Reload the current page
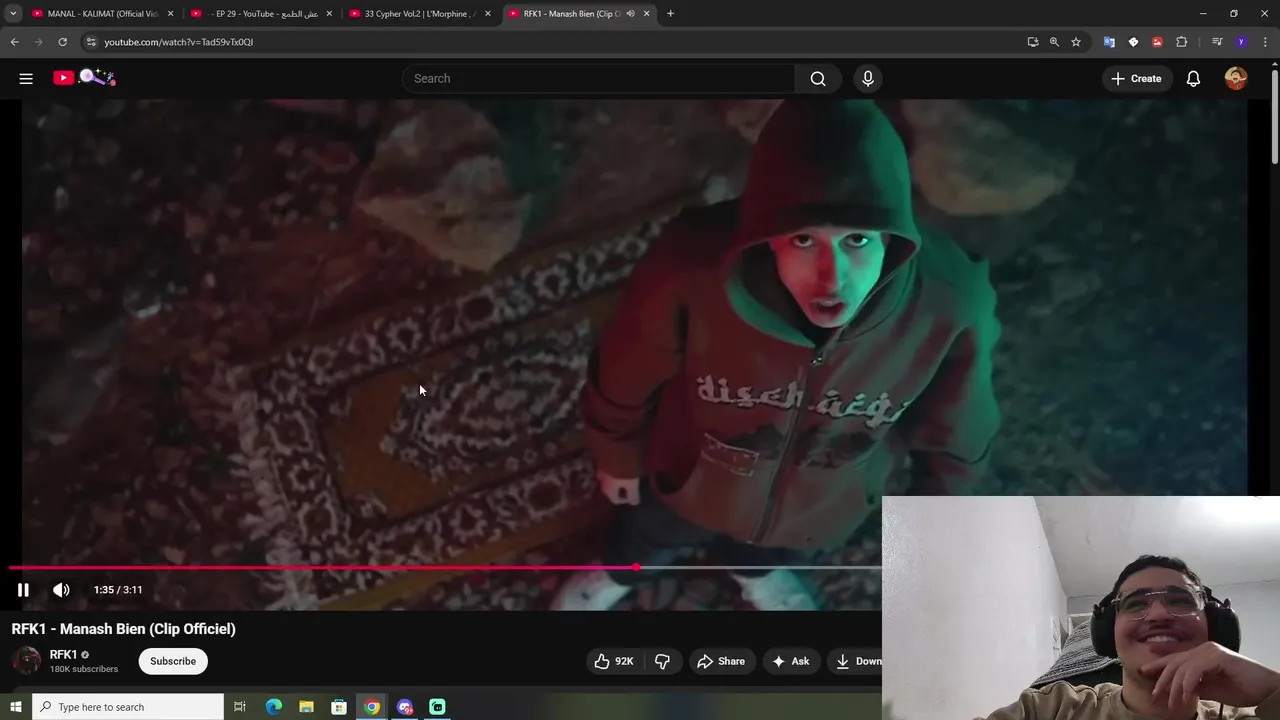This screenshot has width=1280, height=720. pos(62,42)
